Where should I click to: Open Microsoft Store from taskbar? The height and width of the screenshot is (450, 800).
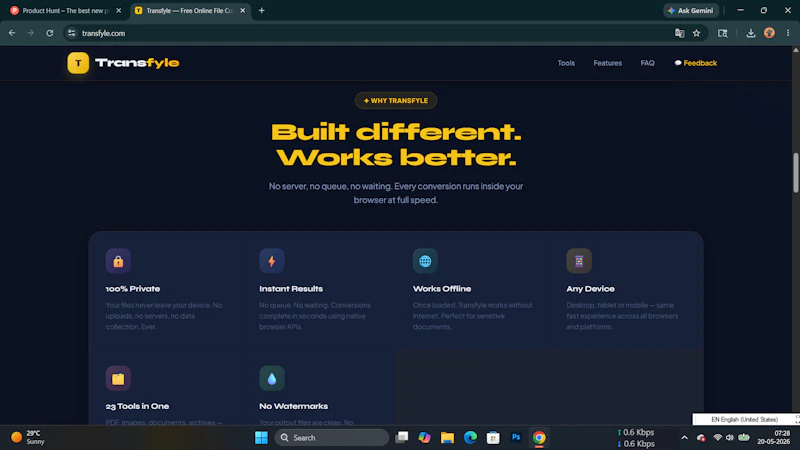pyautogui.click(x=493, y=437)
